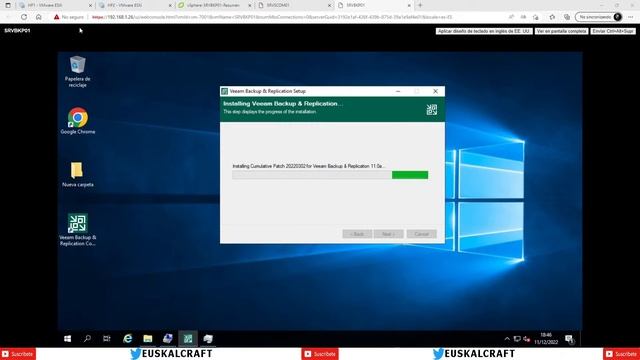Click the taskbar icon right of File Explorer
This screenshot has height=360, width=640.
pyautogui.click(x=168, y=338)
